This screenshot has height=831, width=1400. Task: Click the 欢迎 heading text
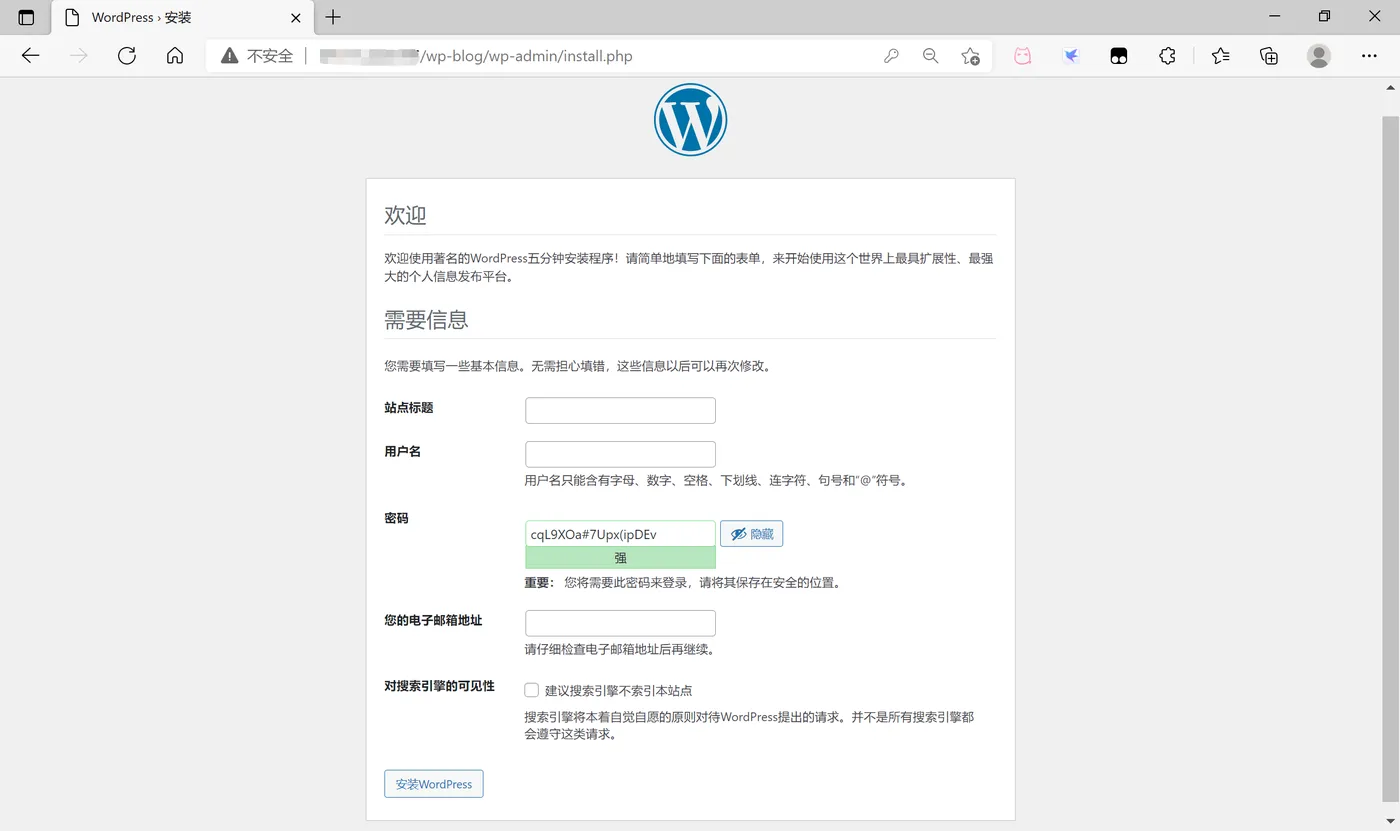click(x=405, y=215)
